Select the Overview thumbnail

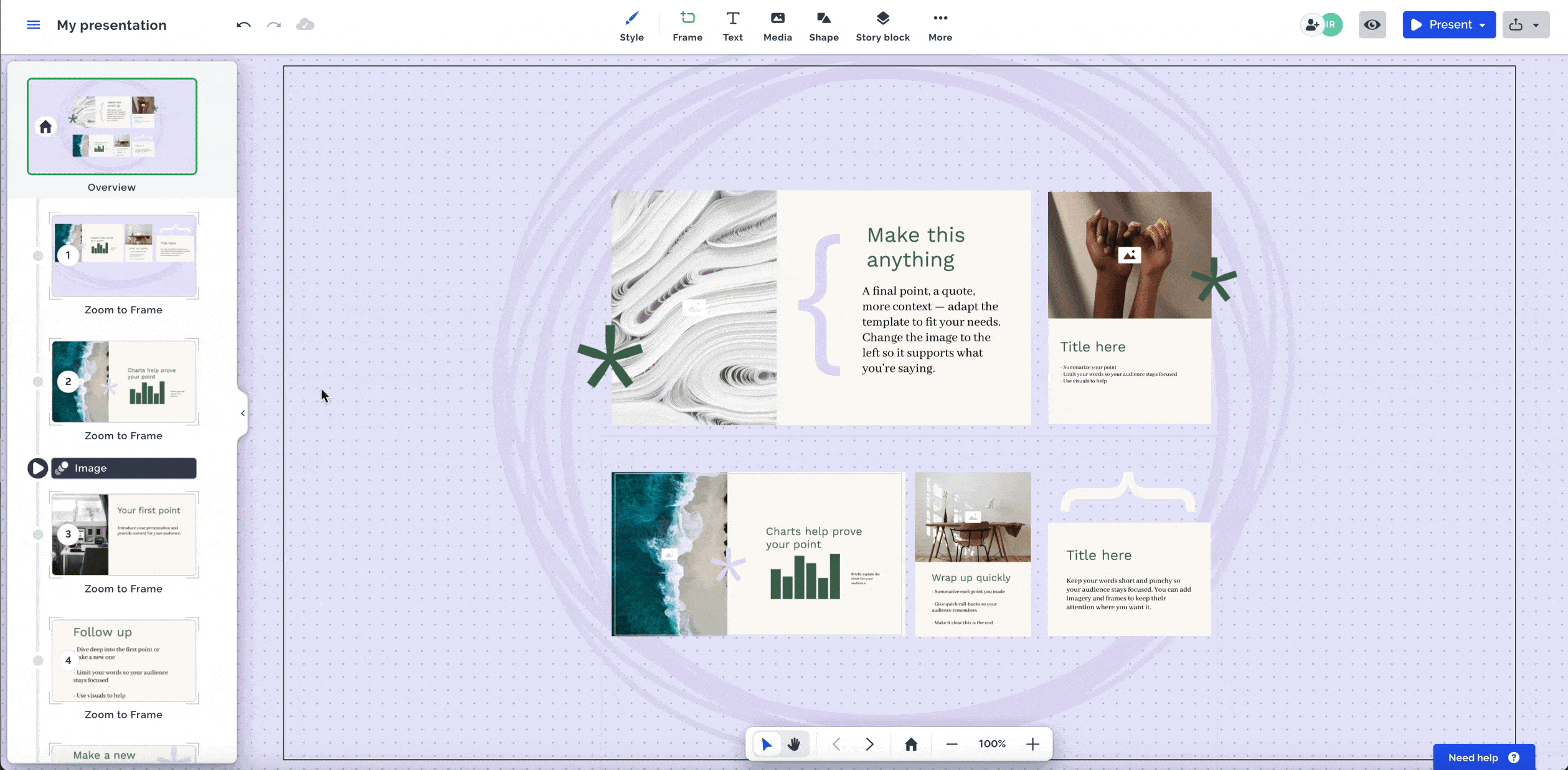pyautogui.click(x=112, y=126)
